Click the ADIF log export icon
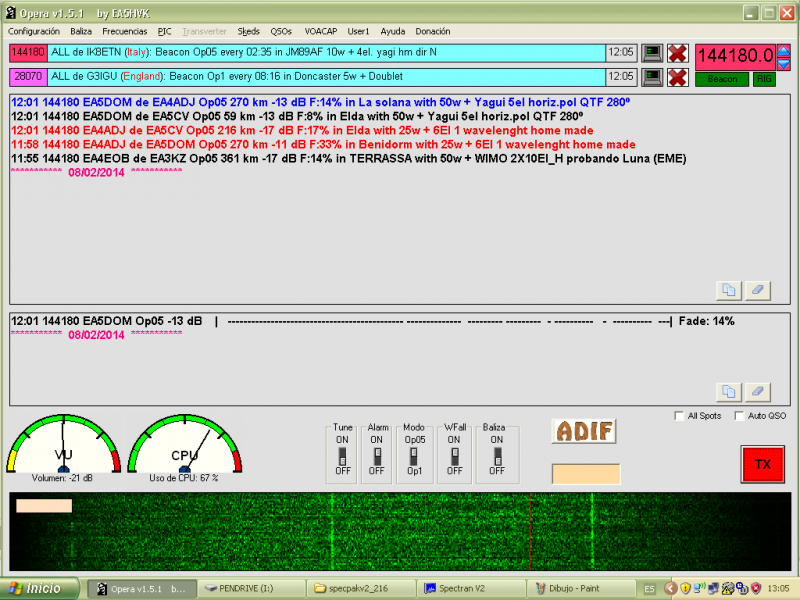Viewport: 800px width, 600px height. pos(584,431)
